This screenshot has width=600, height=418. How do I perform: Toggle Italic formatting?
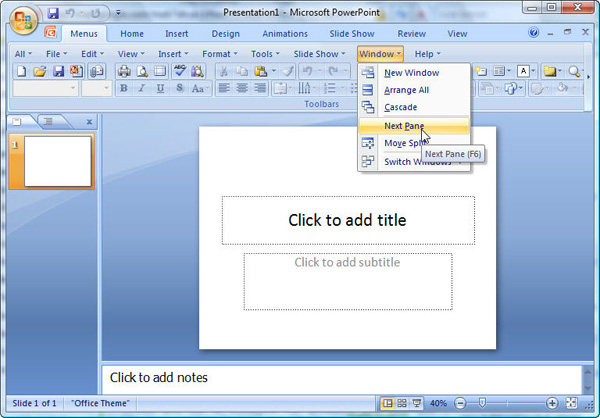(x=142, y=89)
